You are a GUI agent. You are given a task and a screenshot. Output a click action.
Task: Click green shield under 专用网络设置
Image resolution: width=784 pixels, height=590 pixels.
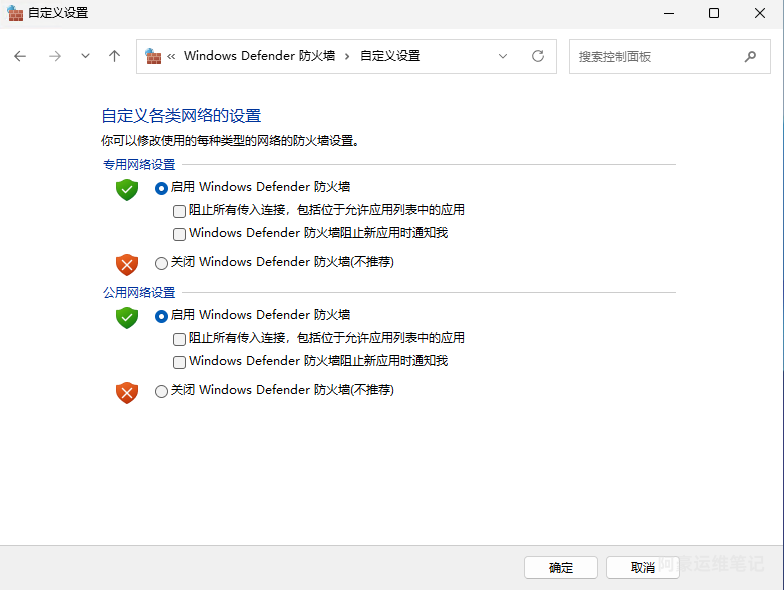point(126,189)
